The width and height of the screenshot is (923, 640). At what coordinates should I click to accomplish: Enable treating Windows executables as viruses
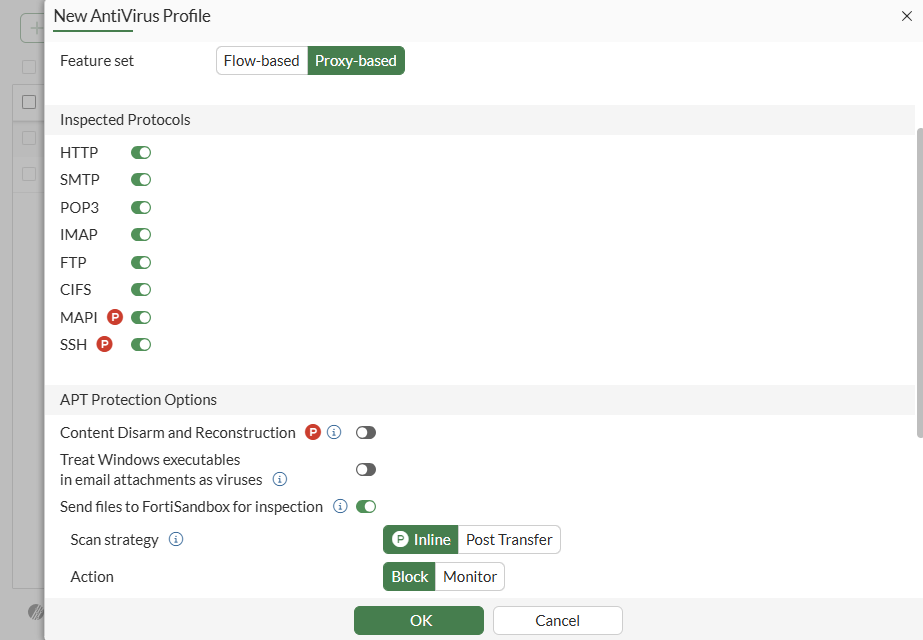click(x=366, y=470)
